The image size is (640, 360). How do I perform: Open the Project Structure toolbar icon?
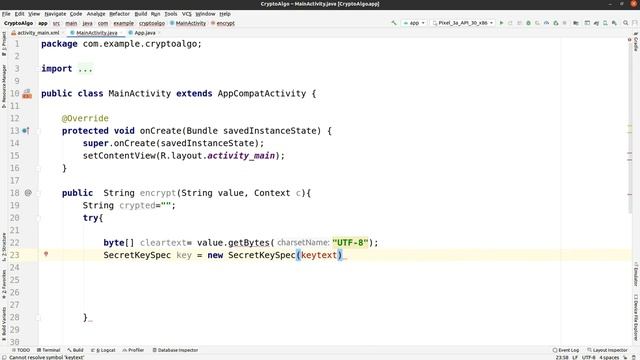(x=576, y=23)
